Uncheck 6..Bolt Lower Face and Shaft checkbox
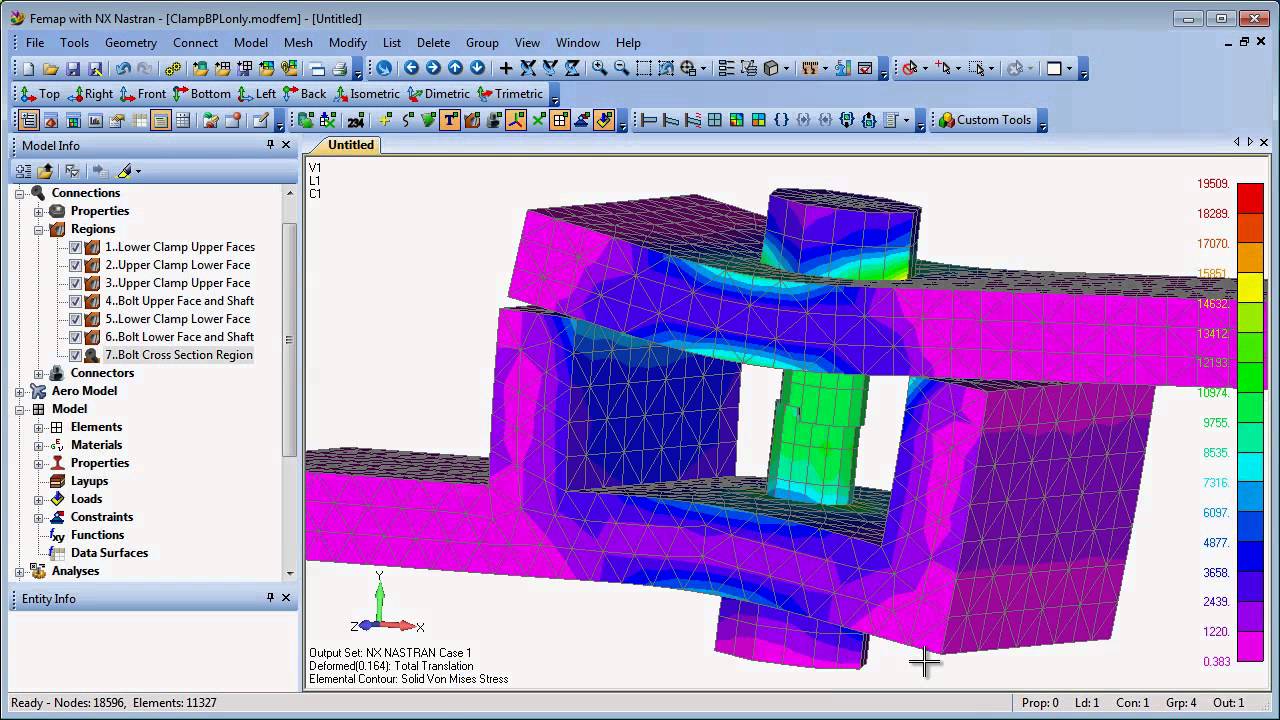 point(75,337)
